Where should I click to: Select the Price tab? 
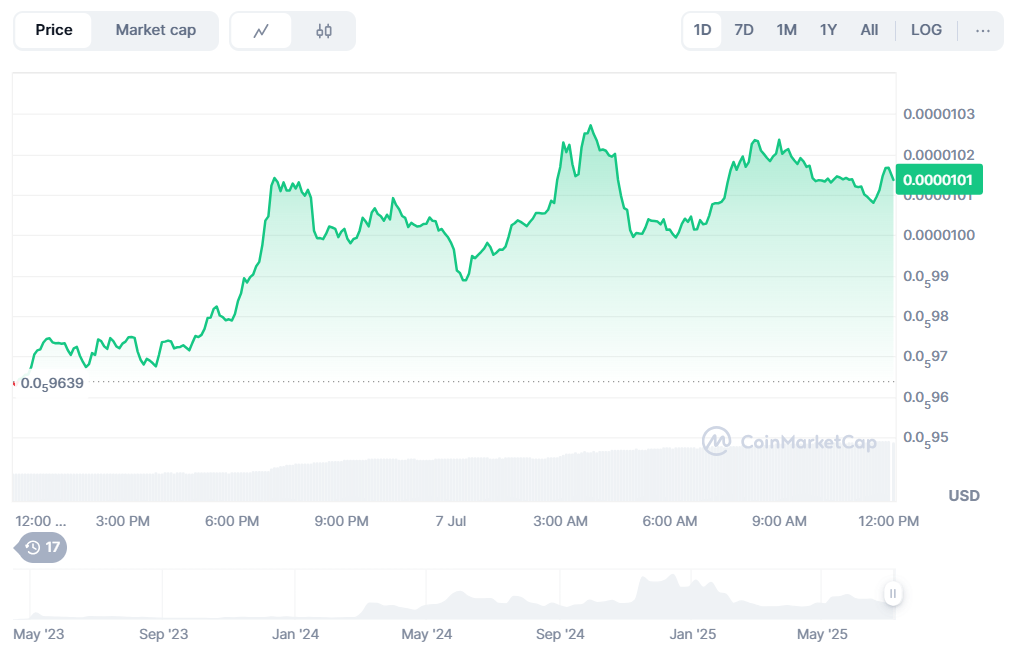click(54, 30)
